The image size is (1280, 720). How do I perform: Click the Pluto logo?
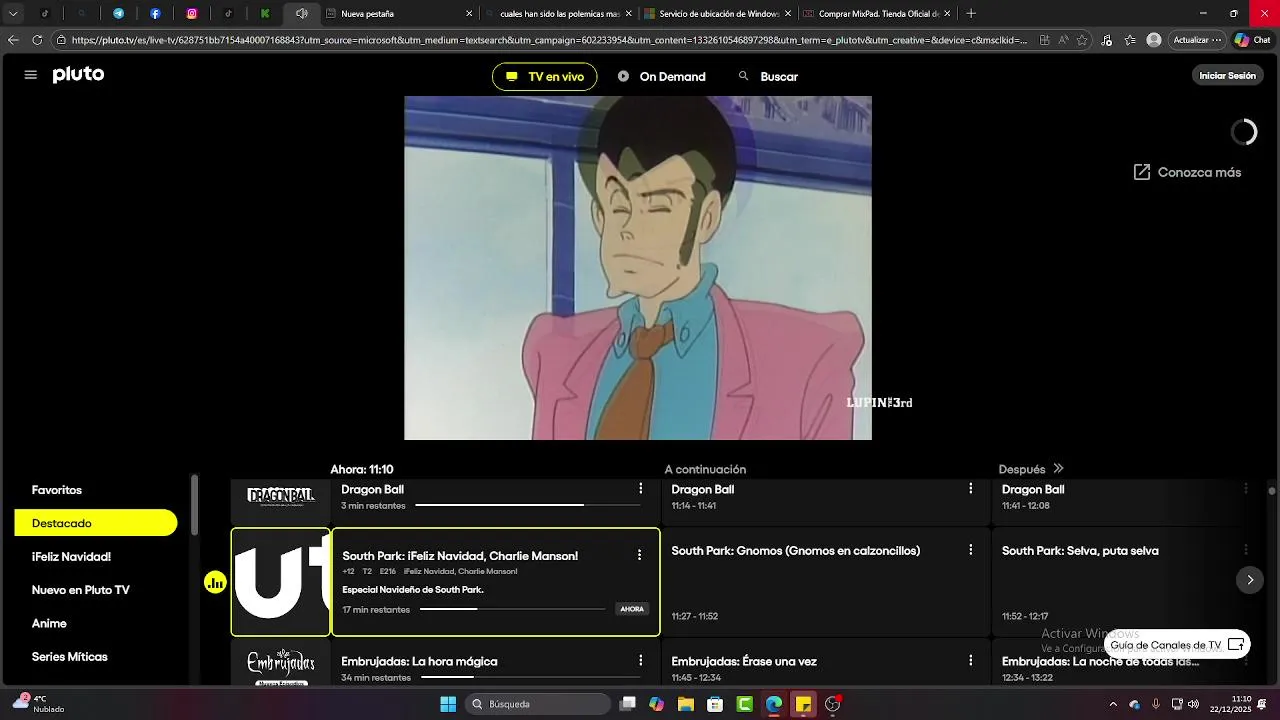click(78, 75)
